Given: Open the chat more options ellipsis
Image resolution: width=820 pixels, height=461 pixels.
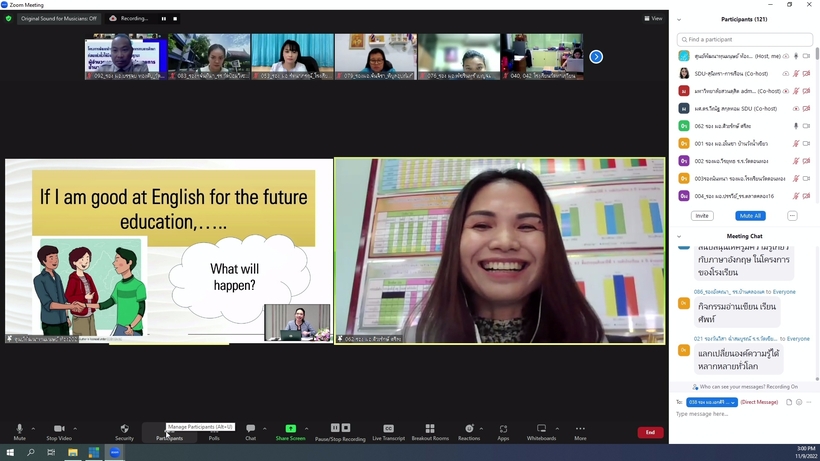Looking at the screenshot, I should coord(808,402).
